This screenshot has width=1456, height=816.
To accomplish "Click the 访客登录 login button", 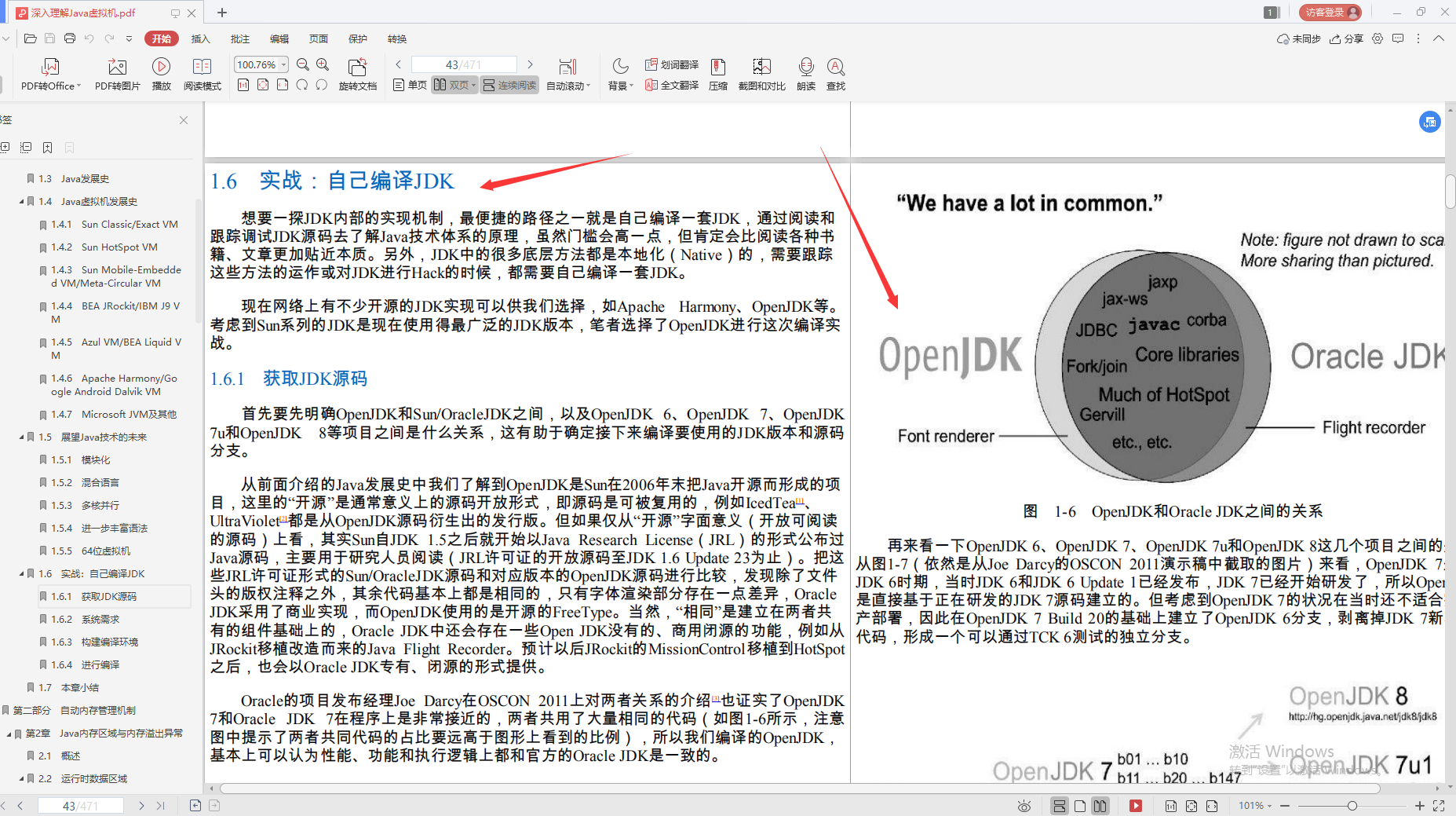I will [1330, 13].
